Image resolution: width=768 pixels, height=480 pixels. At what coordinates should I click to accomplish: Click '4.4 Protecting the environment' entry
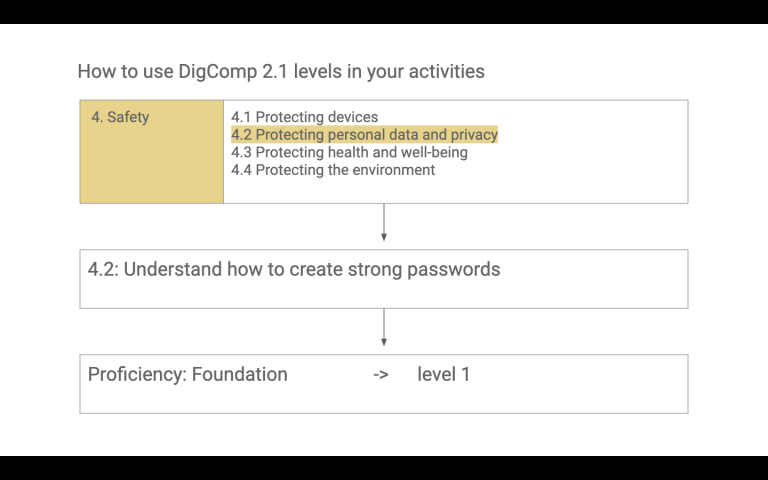(x=333, y=170)
